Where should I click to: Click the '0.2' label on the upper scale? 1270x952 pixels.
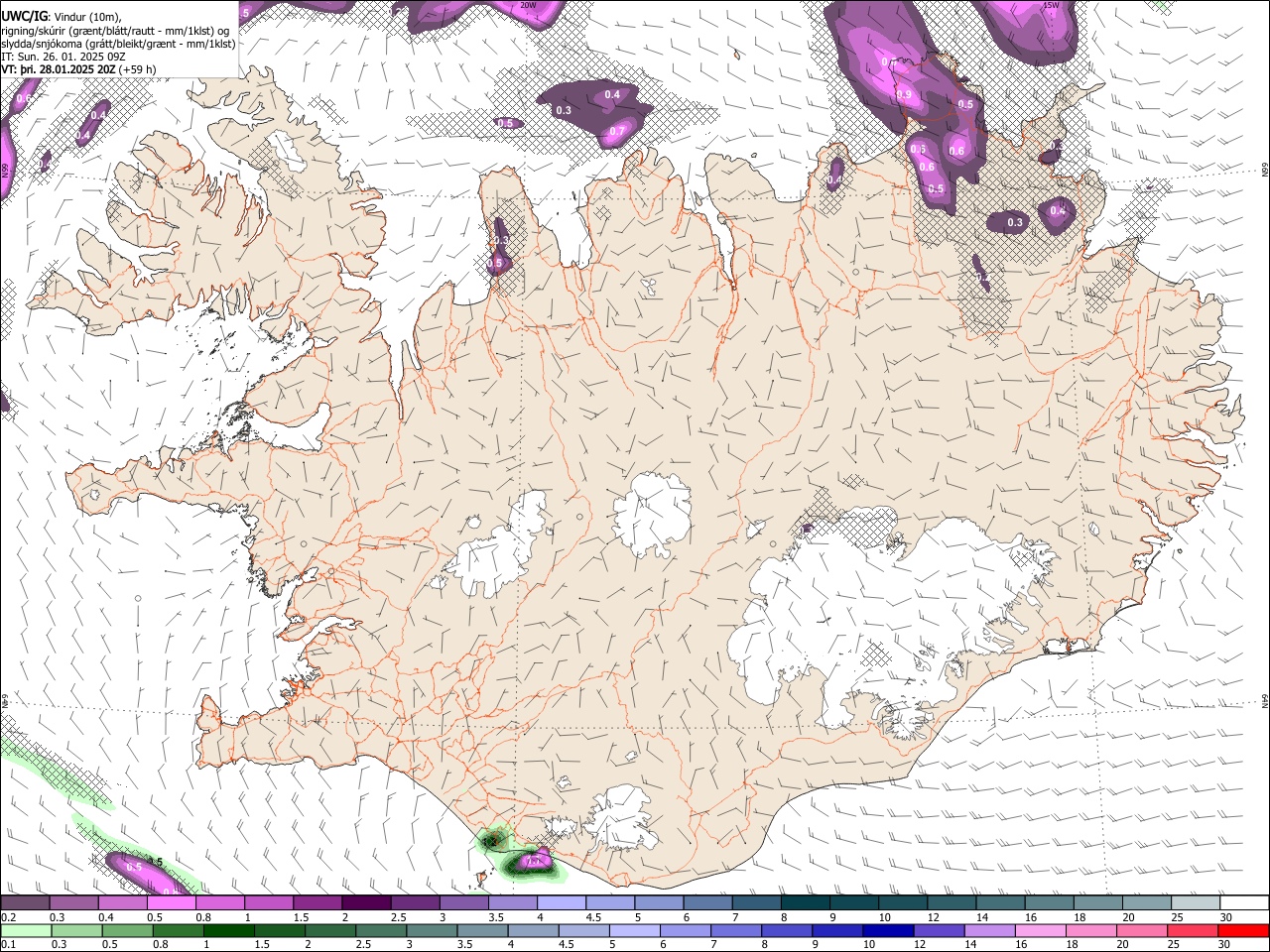[8, 917]
